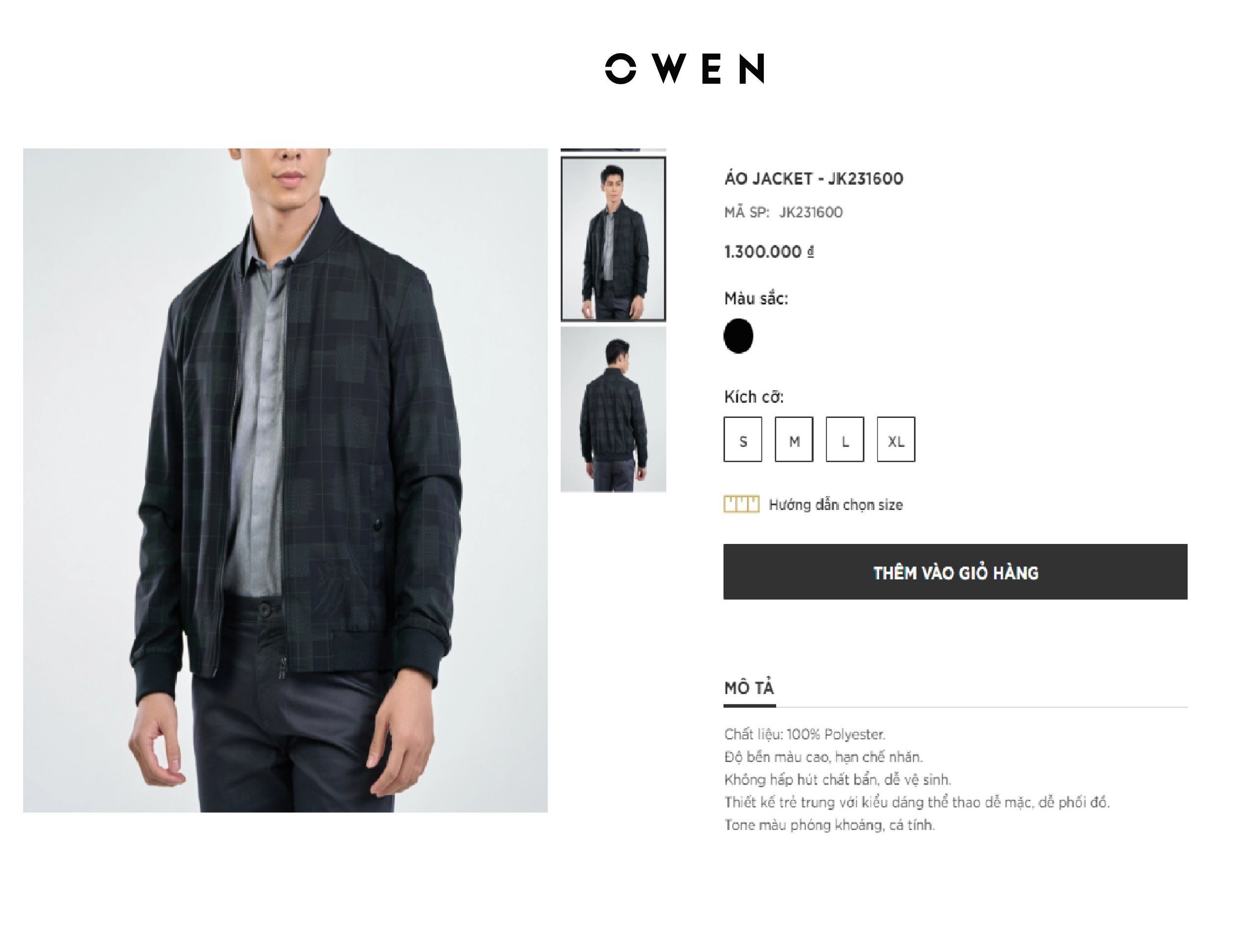Show the back-view jacket thumbnail
Screen dimensions: 1260x952
click(613, 409)
